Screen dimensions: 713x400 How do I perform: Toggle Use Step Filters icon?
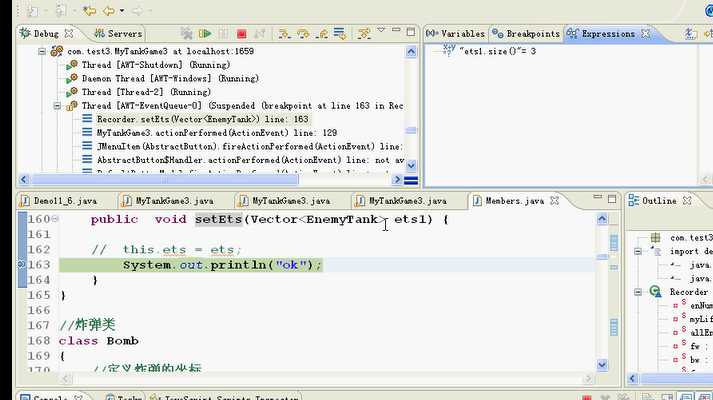click(364, 34)
